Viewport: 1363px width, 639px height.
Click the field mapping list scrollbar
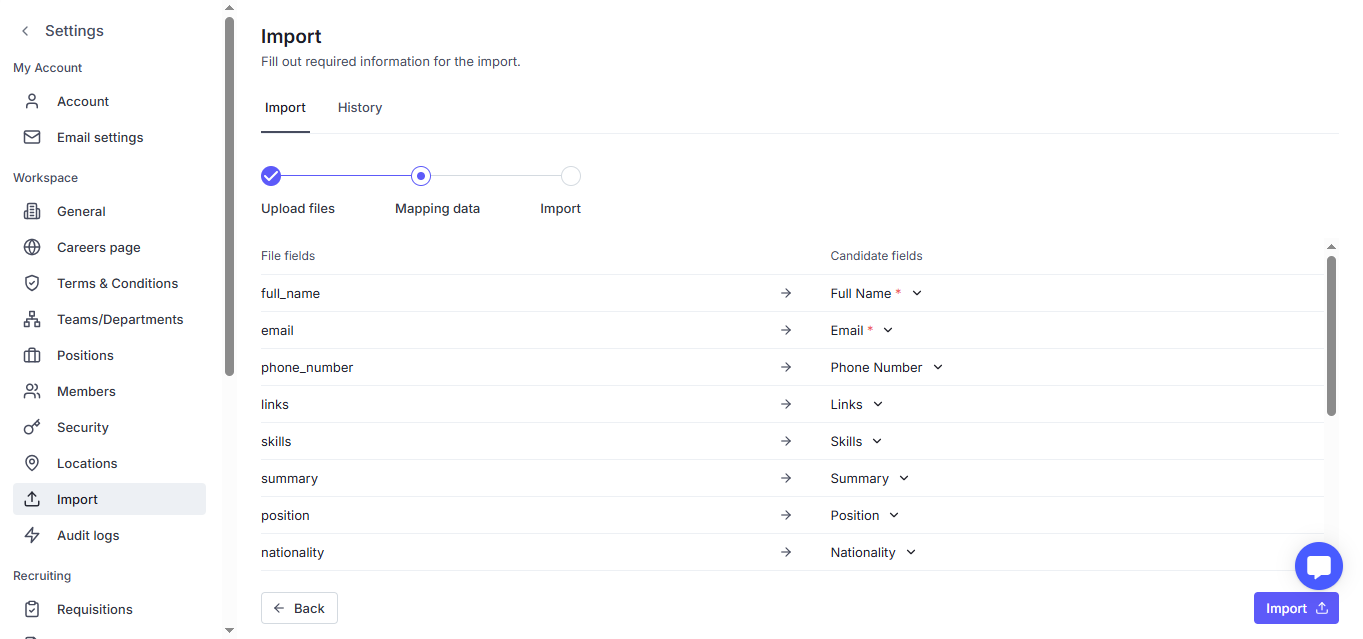pos(1331,335)
